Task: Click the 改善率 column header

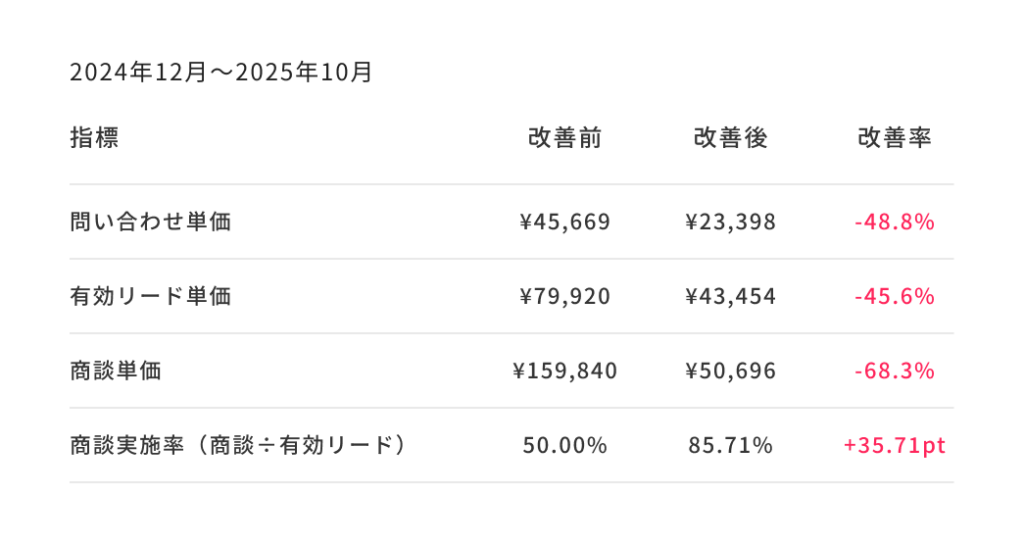Action: [x=895, y=139]
